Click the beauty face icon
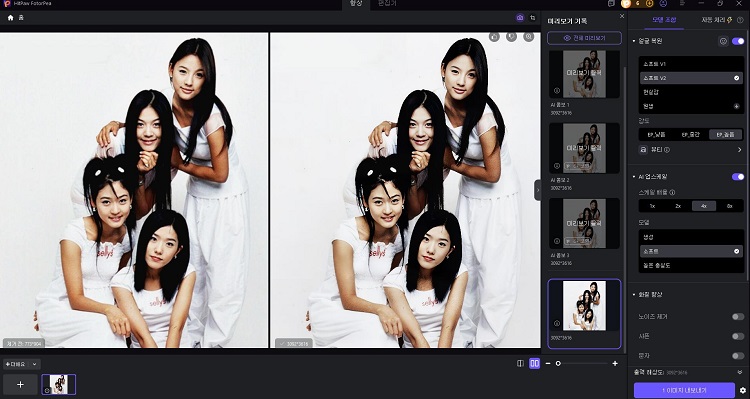Image resolution: width=750 pixels, height=399 pixels. [643, 150]
